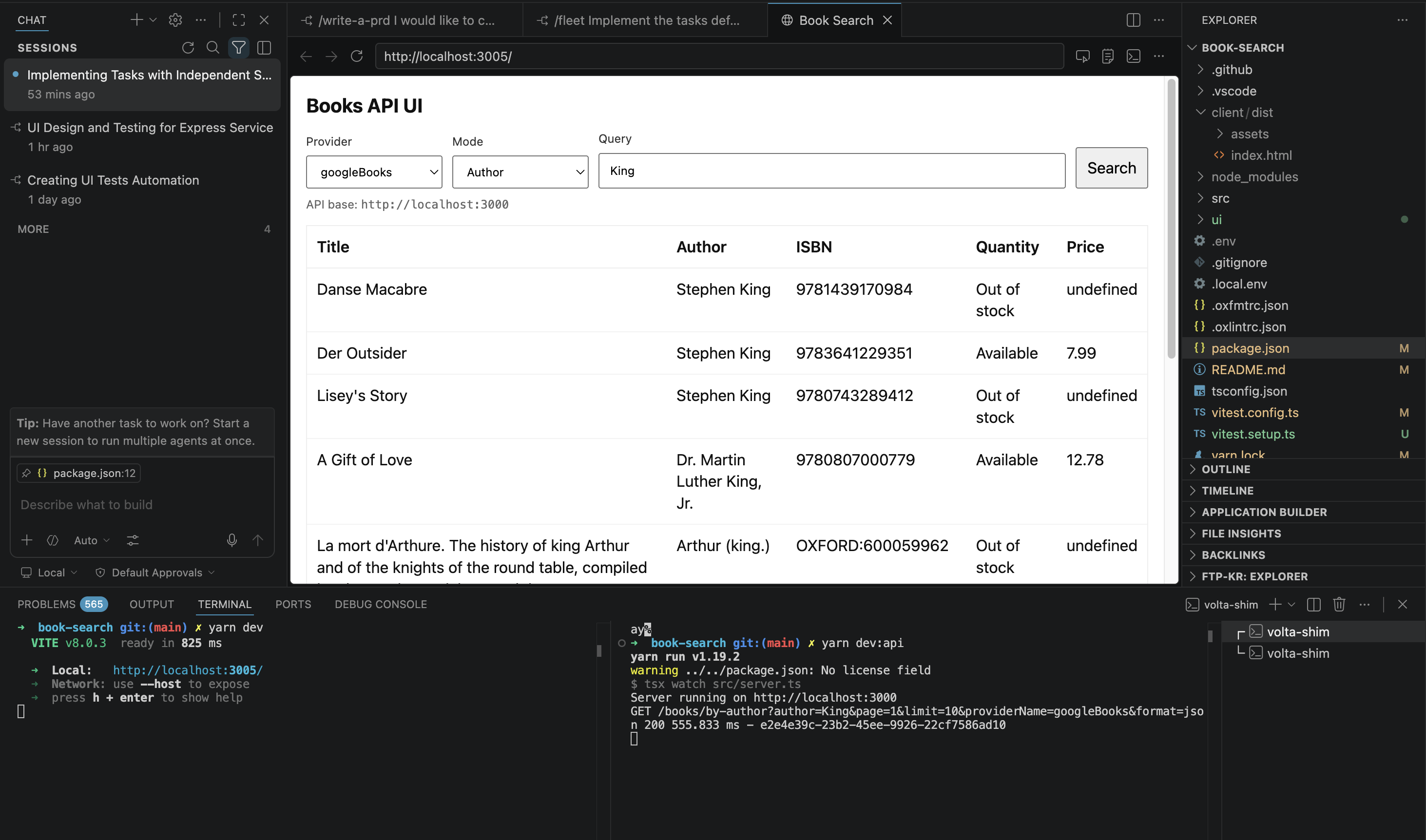Open the localhost:3005 link in terminal
Screen dimensions: 1426x840
point(187,669)
